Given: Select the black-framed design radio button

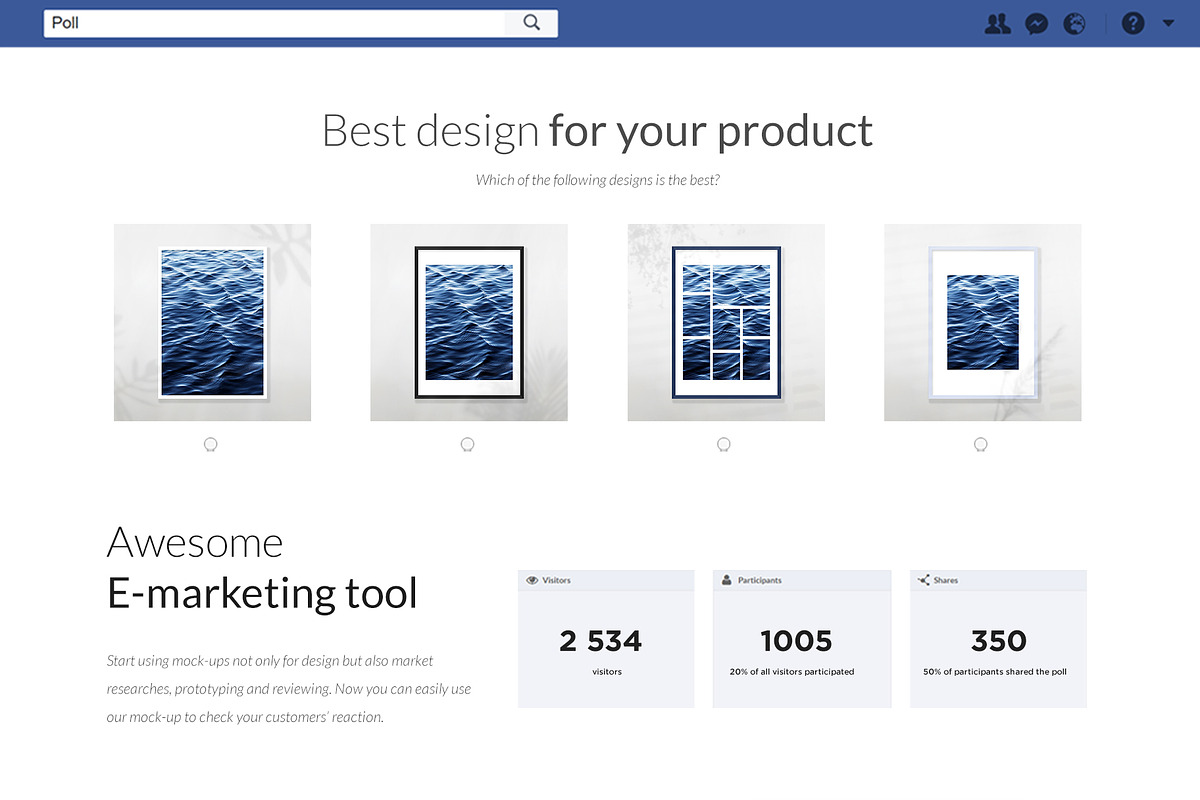Looking at the screenshot, I should pos(467,445).
